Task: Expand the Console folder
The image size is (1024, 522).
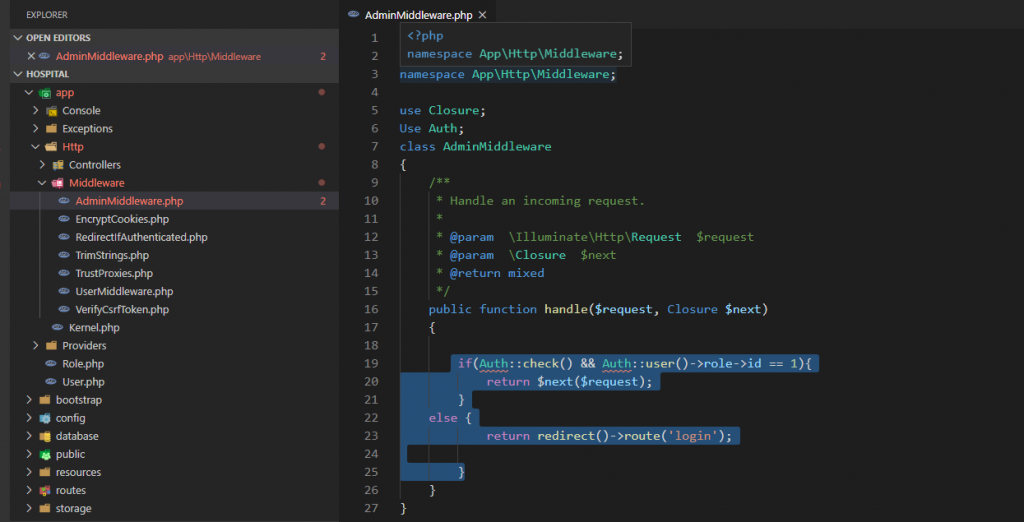Action: click(36, 111)
